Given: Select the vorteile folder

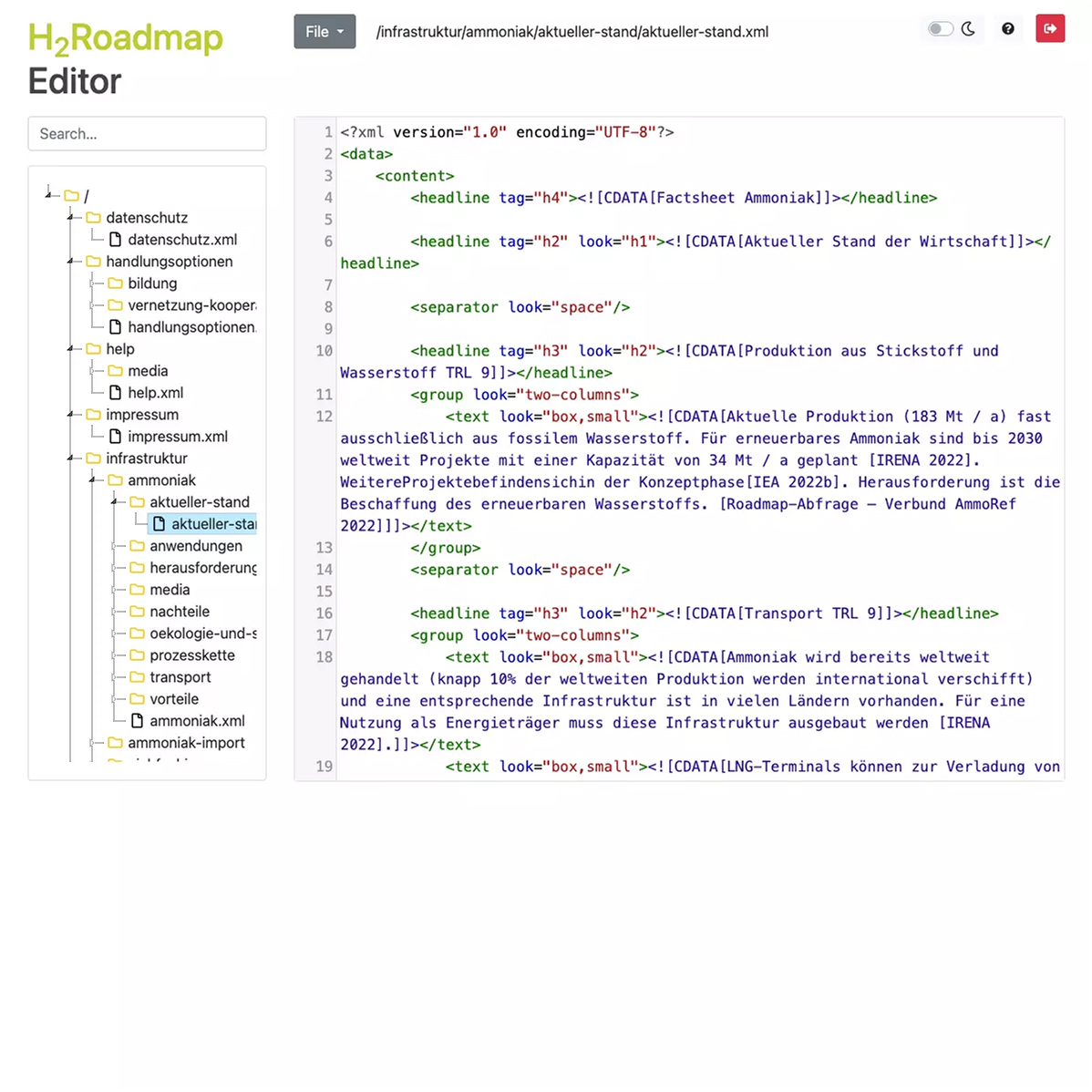Looking at the screenshot, I should [174, 699].
